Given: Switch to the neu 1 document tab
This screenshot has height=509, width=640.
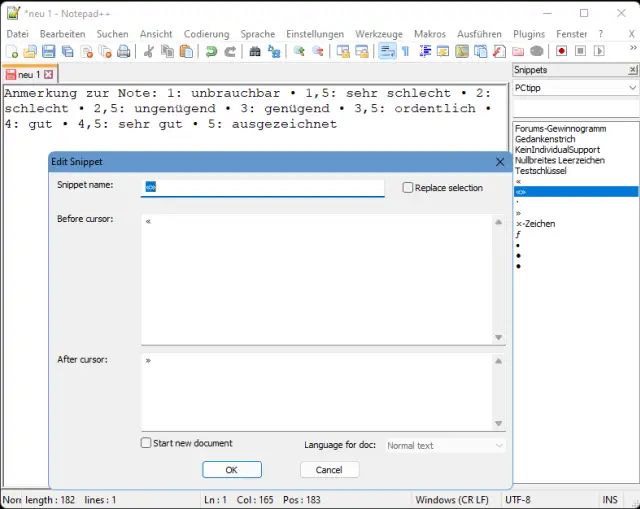Looking at the screenshot, I should [x=29, y=74].
